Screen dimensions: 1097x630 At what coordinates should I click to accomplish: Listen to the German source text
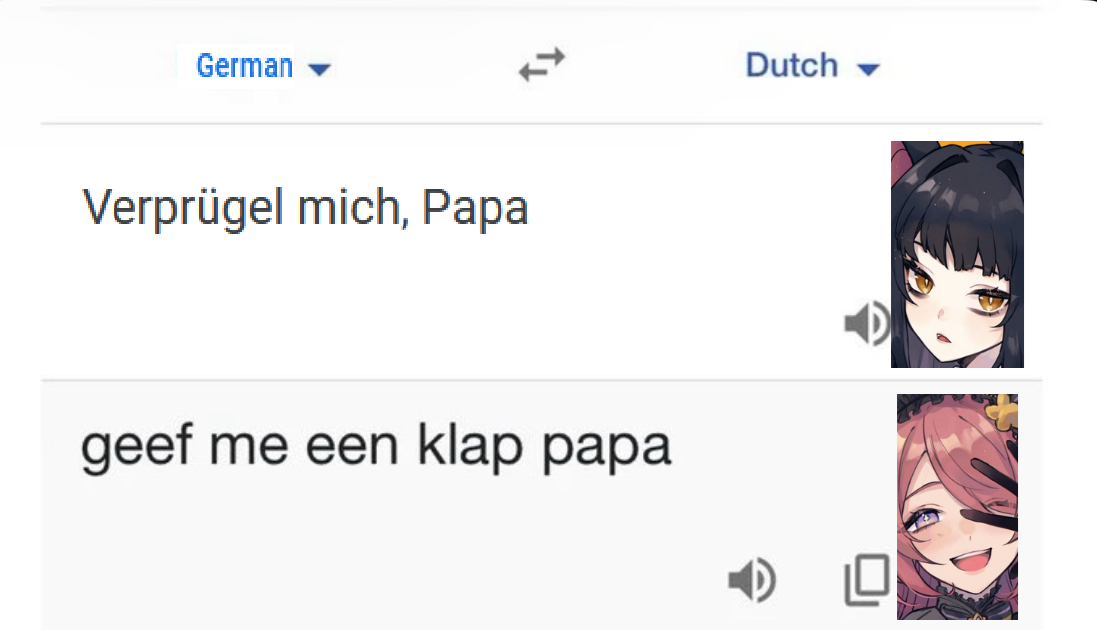click(866, 323)
